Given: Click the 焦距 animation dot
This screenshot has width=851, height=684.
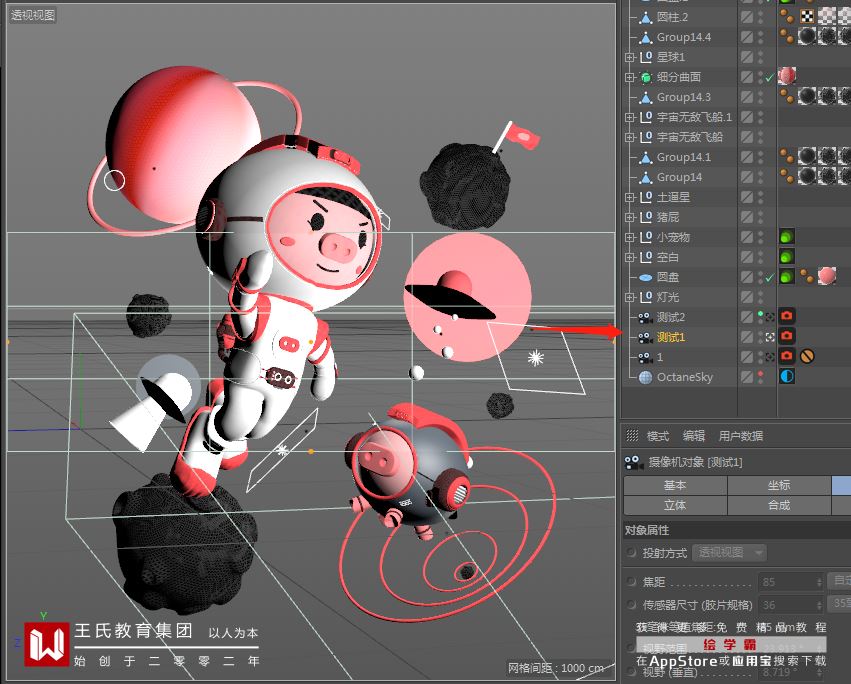Looking at the screenshot, I should [x=631, y=581].
